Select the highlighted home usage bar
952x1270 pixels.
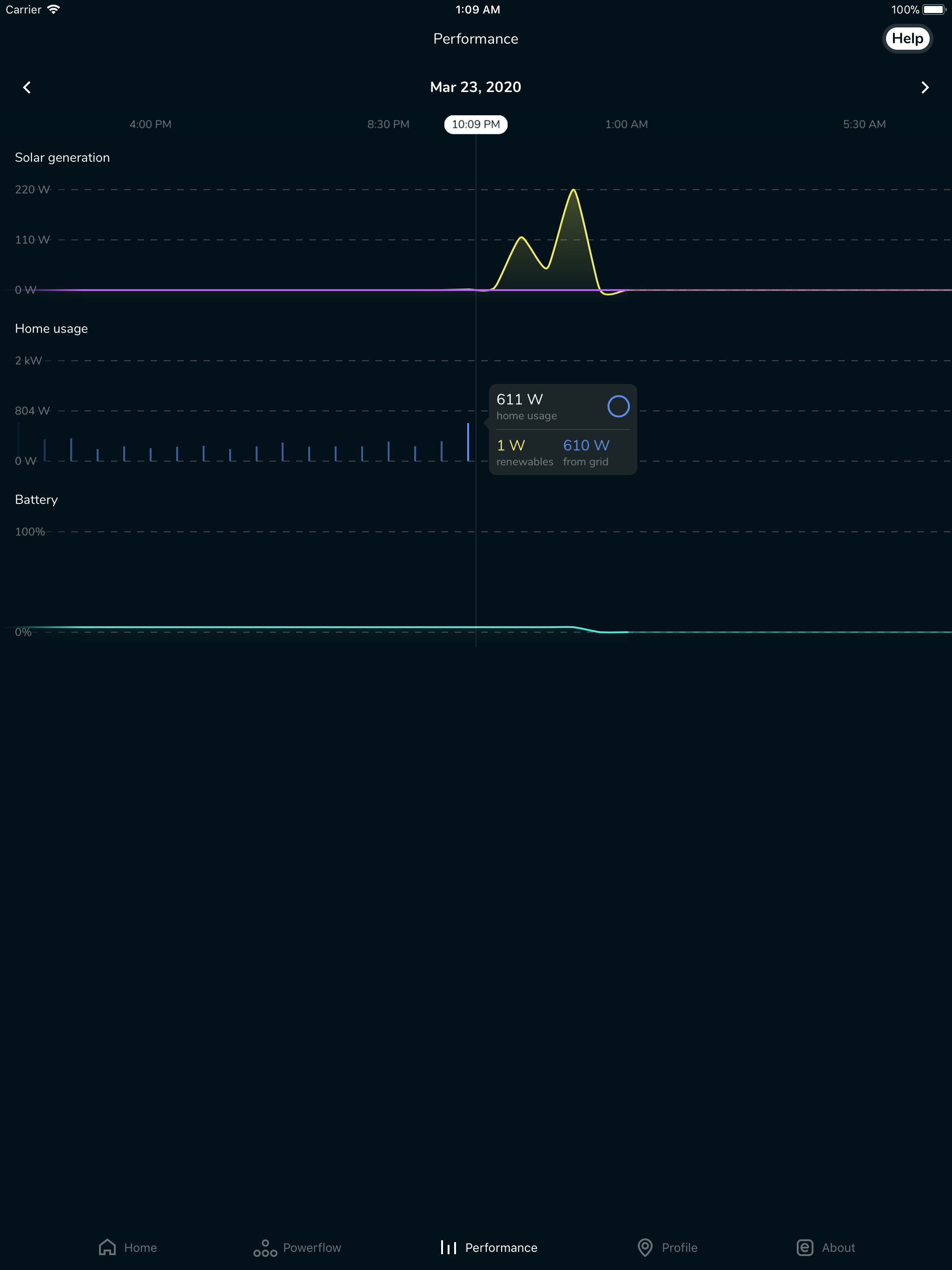coord(468,442)
